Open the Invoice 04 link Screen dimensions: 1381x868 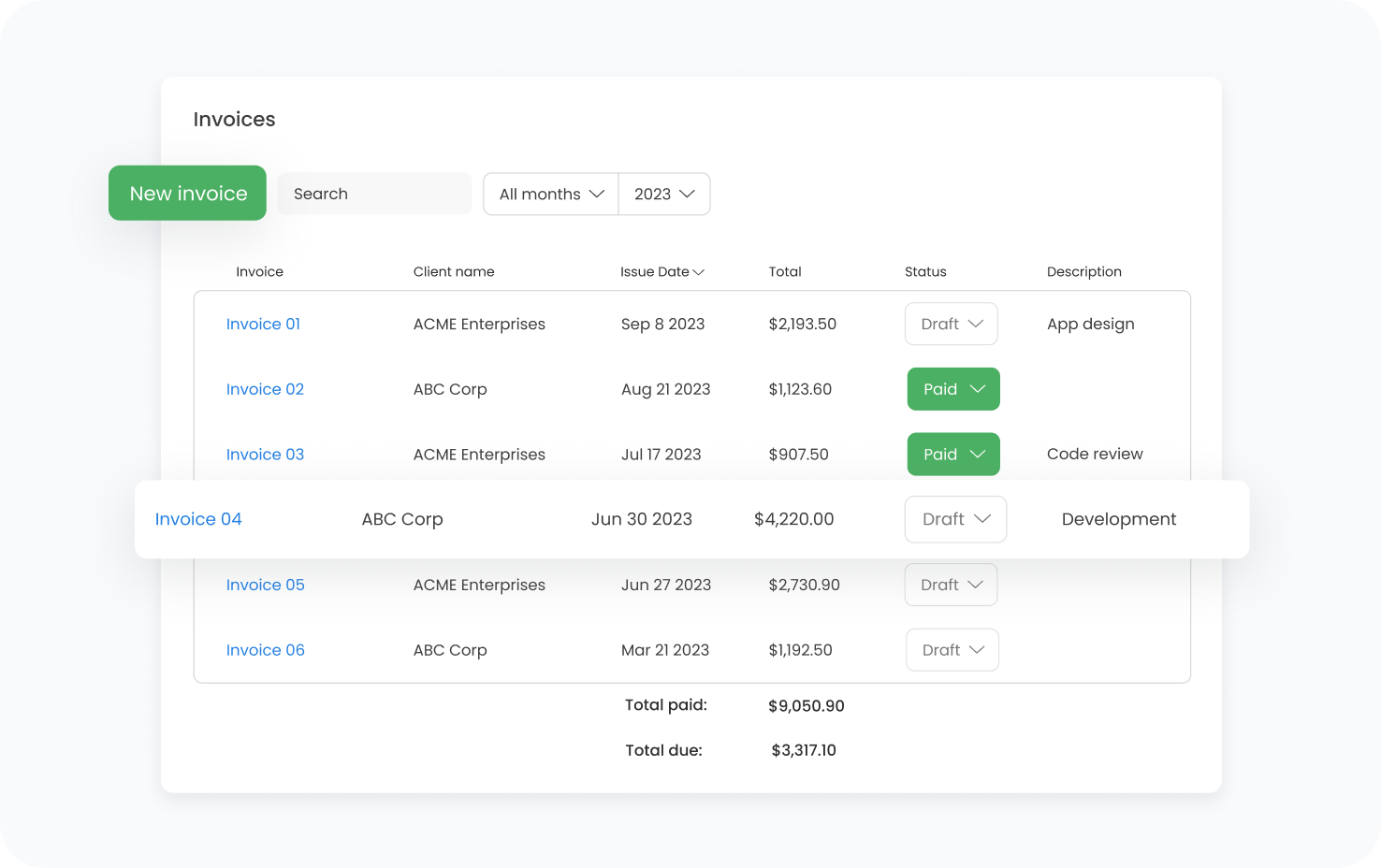tap(198, 519)
